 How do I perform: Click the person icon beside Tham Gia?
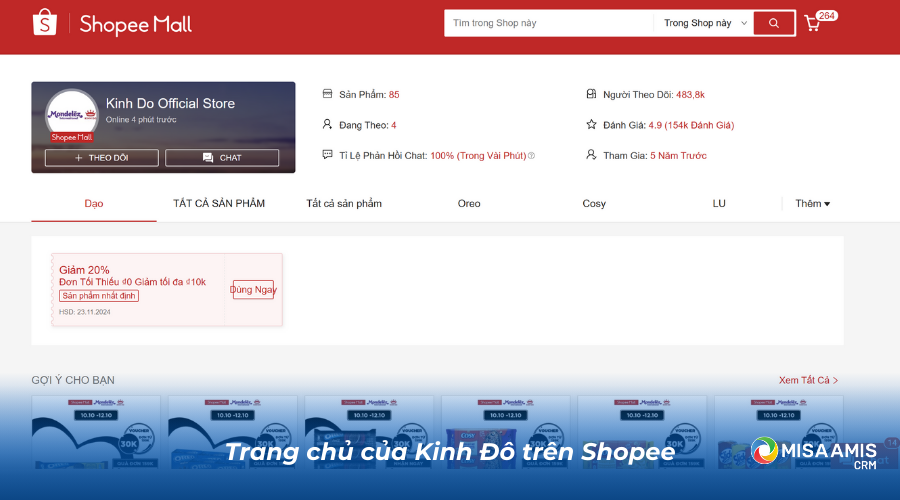(591, 154)
